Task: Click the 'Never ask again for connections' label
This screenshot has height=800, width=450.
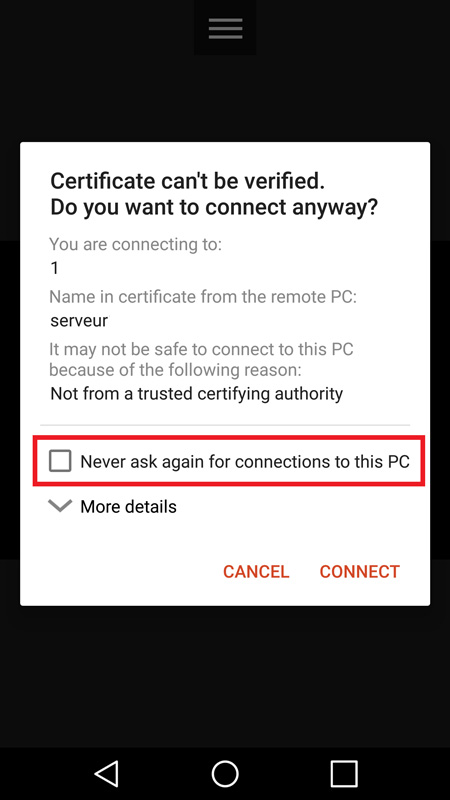Action: [x=245, y=461]
